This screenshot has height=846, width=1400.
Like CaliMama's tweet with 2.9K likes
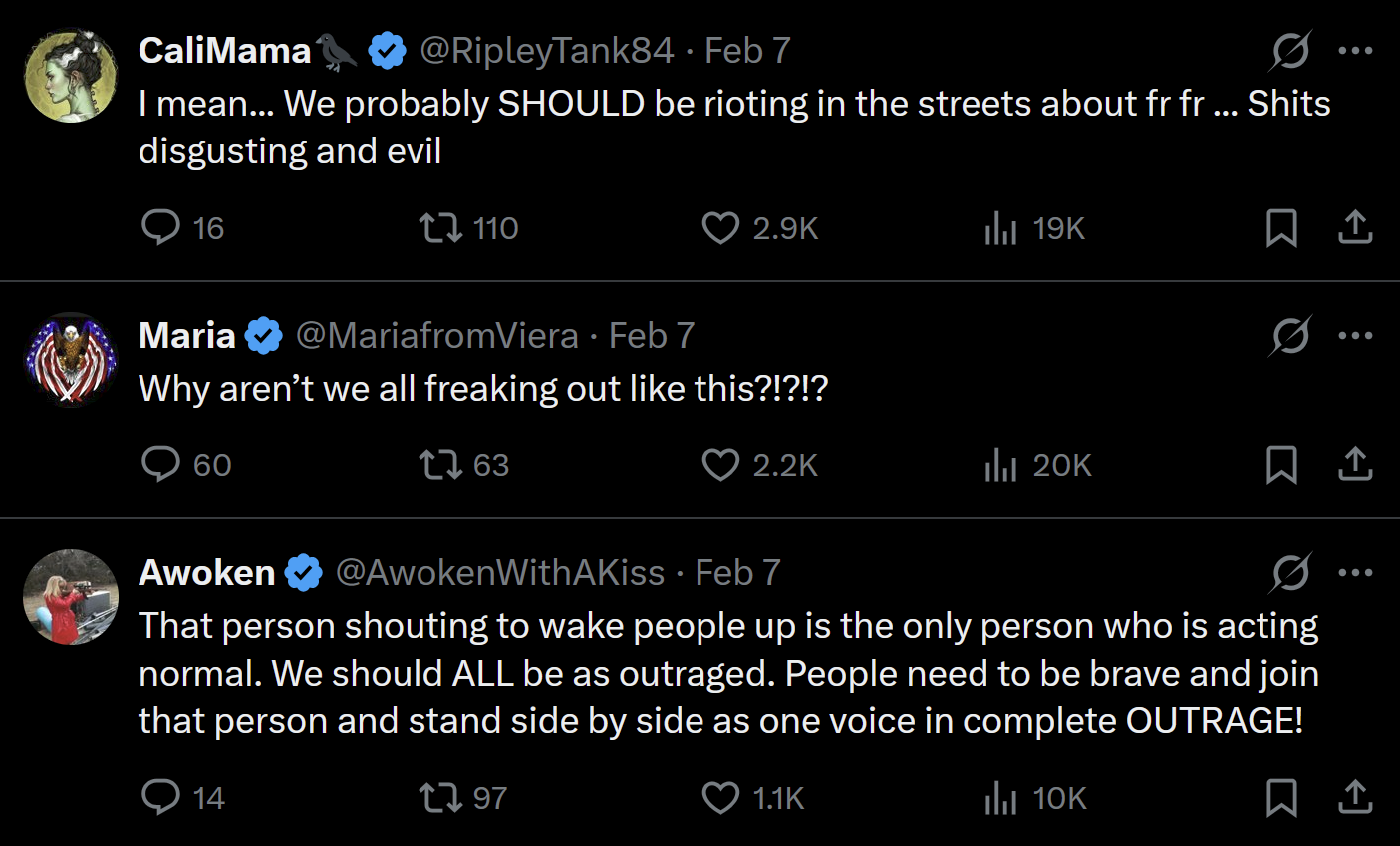720,228
